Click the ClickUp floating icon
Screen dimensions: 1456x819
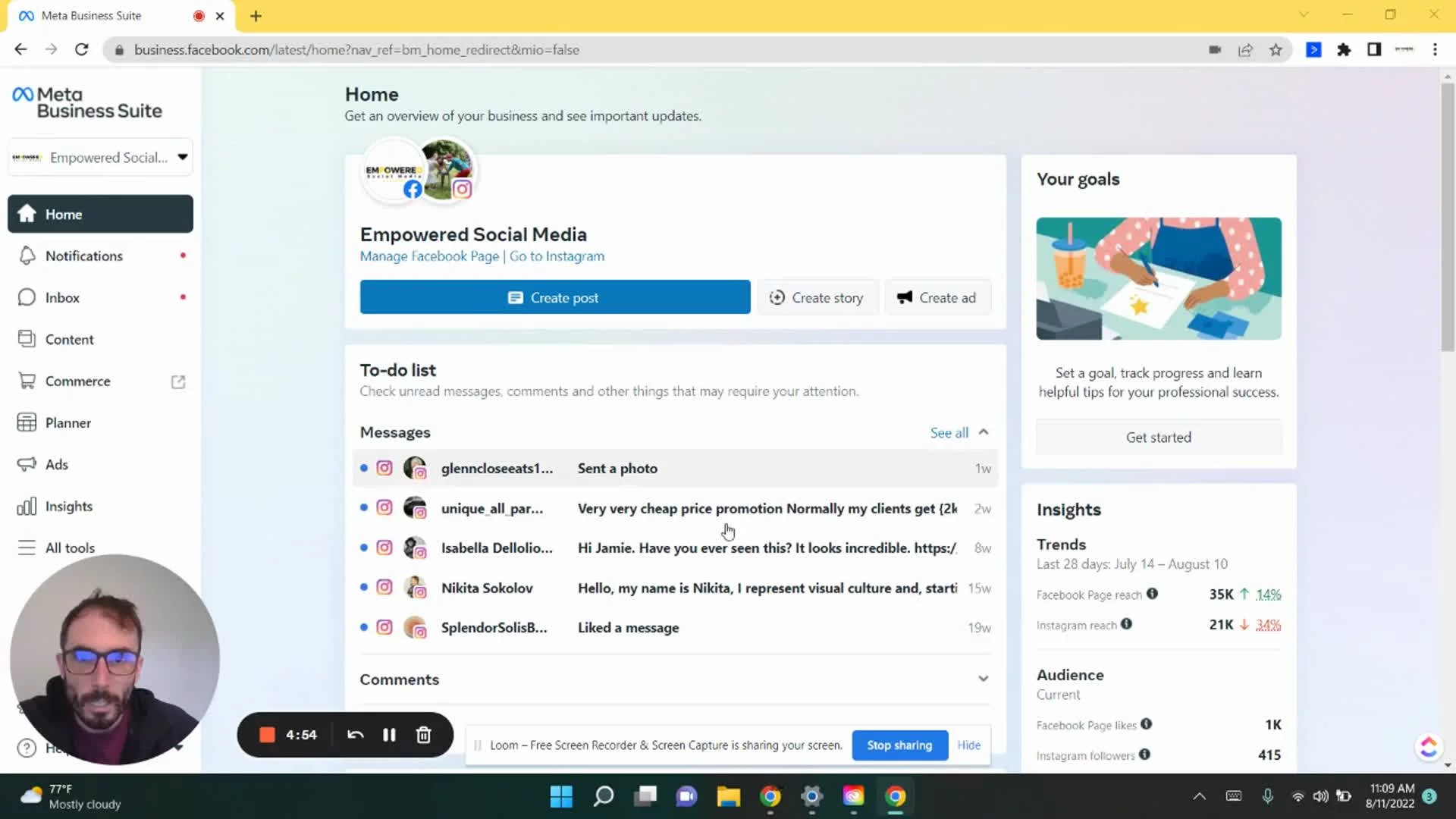(1429, 747)
